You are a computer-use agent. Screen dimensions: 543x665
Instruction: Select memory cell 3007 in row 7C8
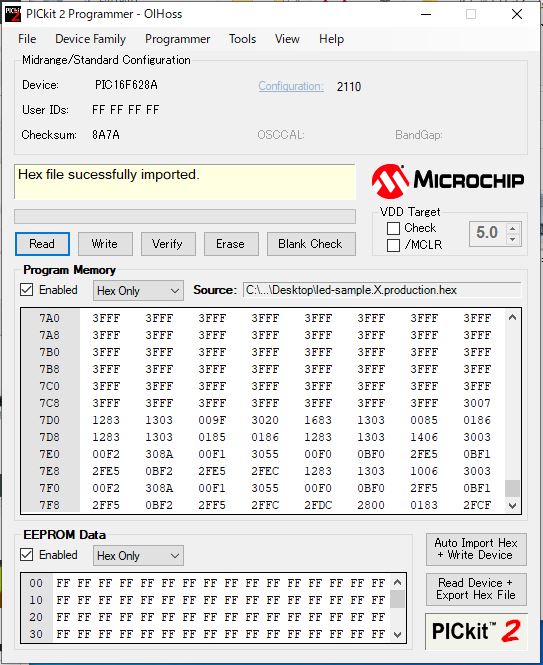477,403
